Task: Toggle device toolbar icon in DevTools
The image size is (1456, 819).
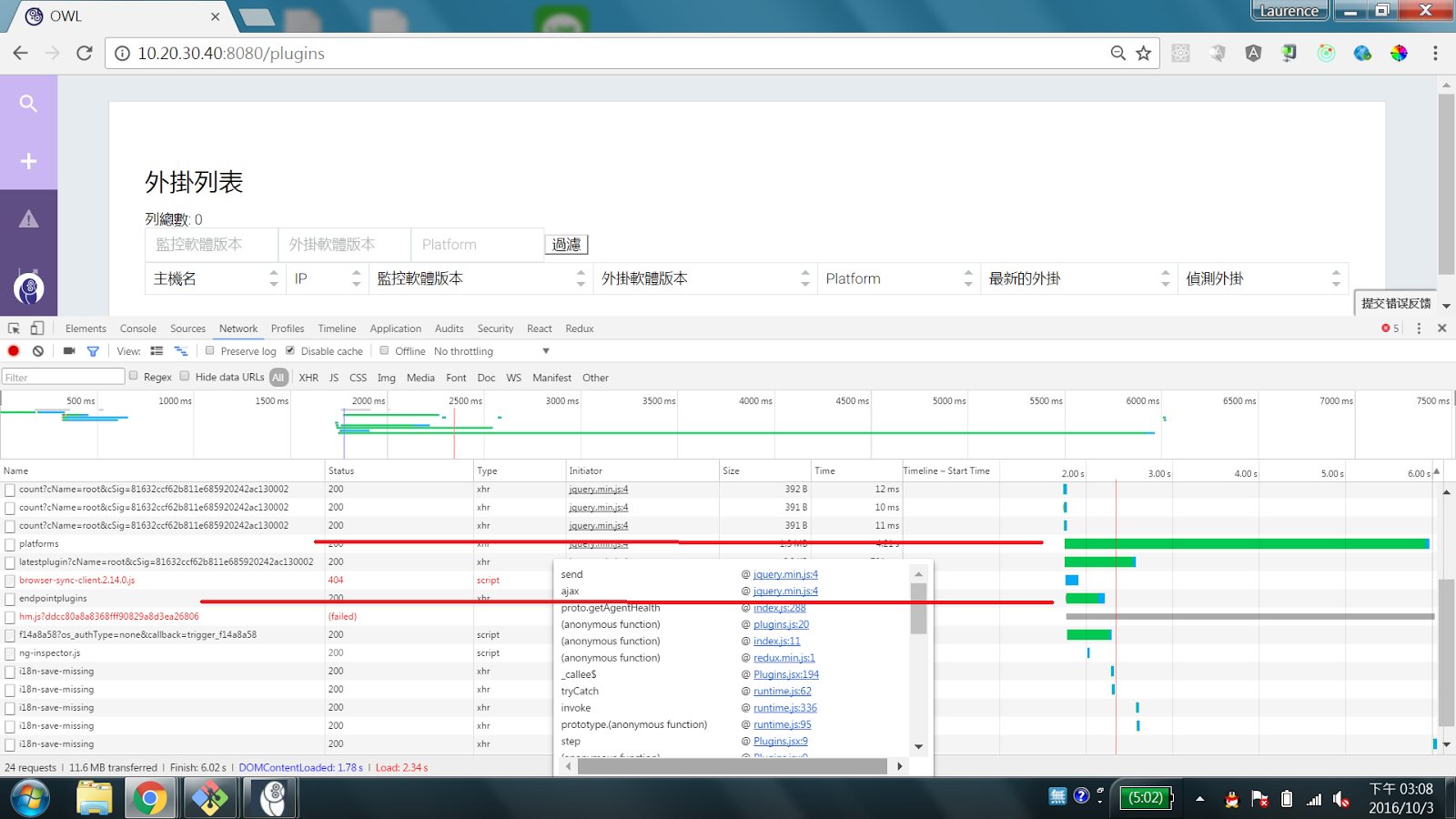Action: 37,329
